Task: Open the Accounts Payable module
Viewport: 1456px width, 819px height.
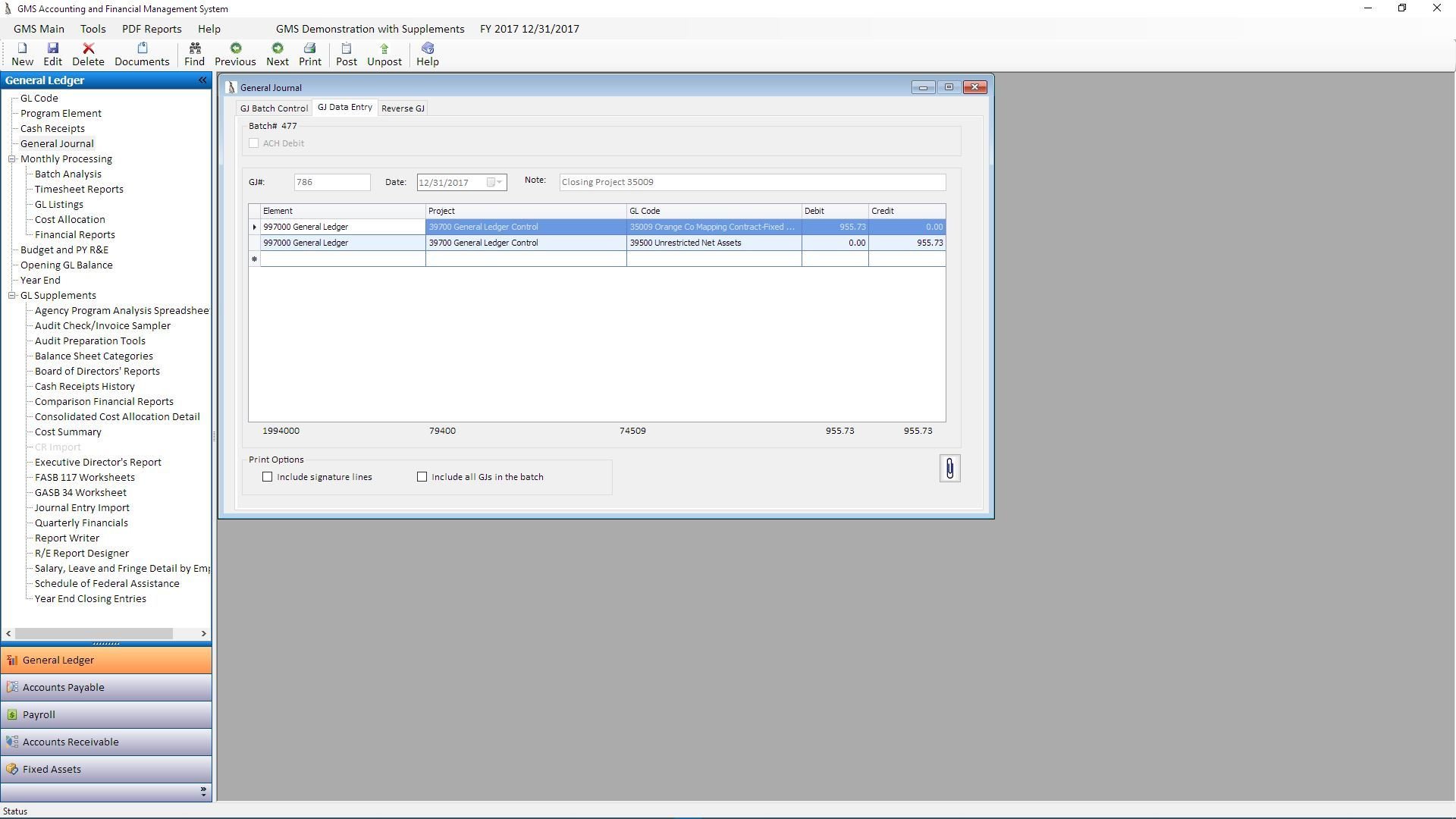Action: click(64, 688)
